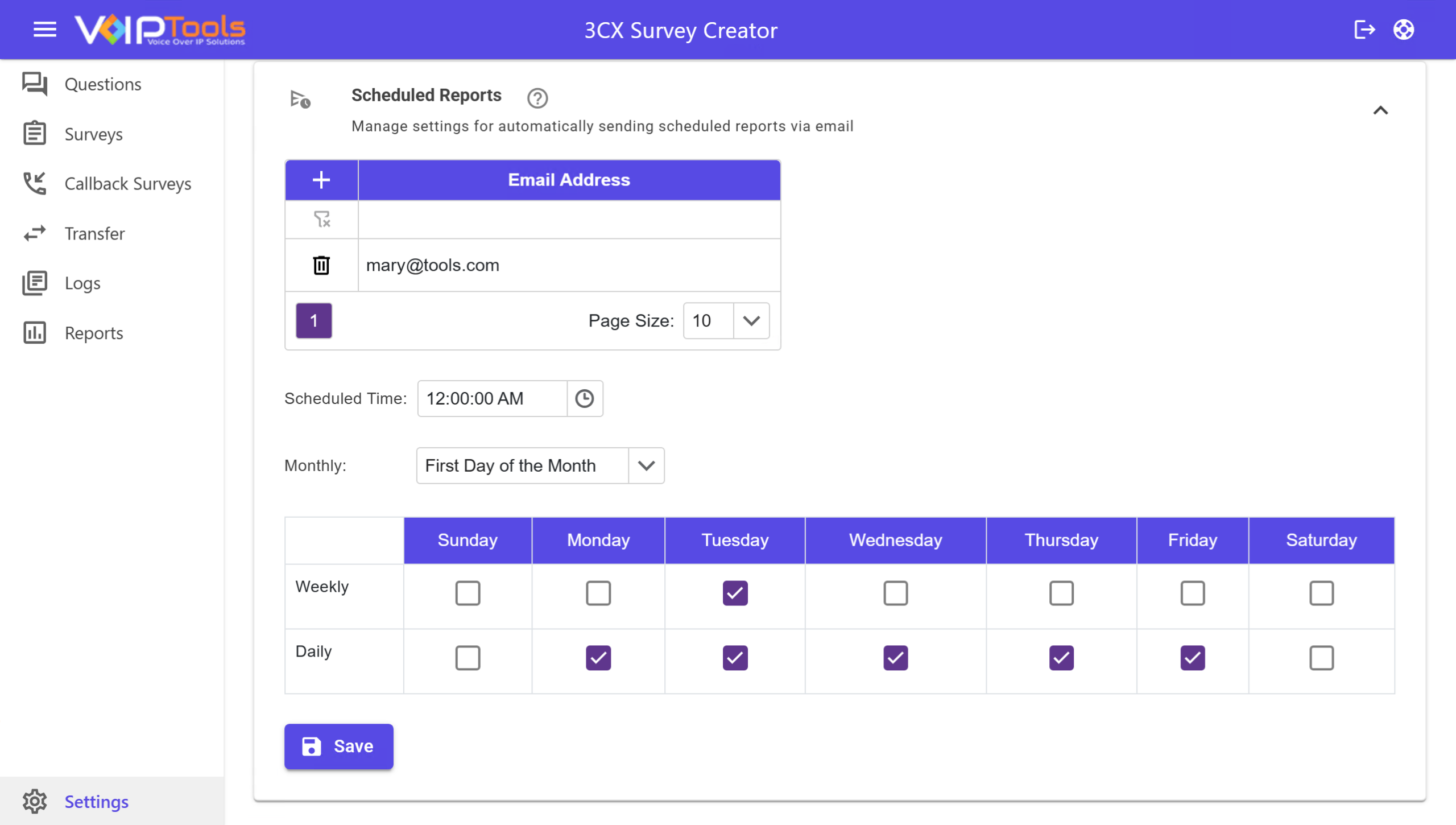Screen dimensions: 1456x825
Task: Click the Scheduled Time input field
Action: [x=492, y=398]
